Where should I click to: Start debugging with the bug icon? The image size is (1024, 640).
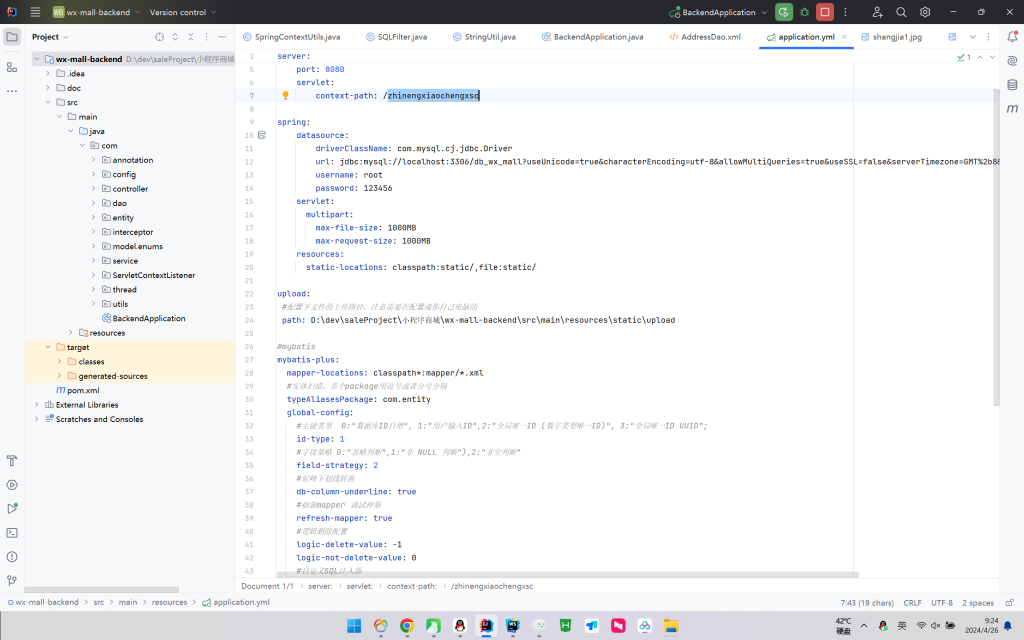(x=804, y=12)
